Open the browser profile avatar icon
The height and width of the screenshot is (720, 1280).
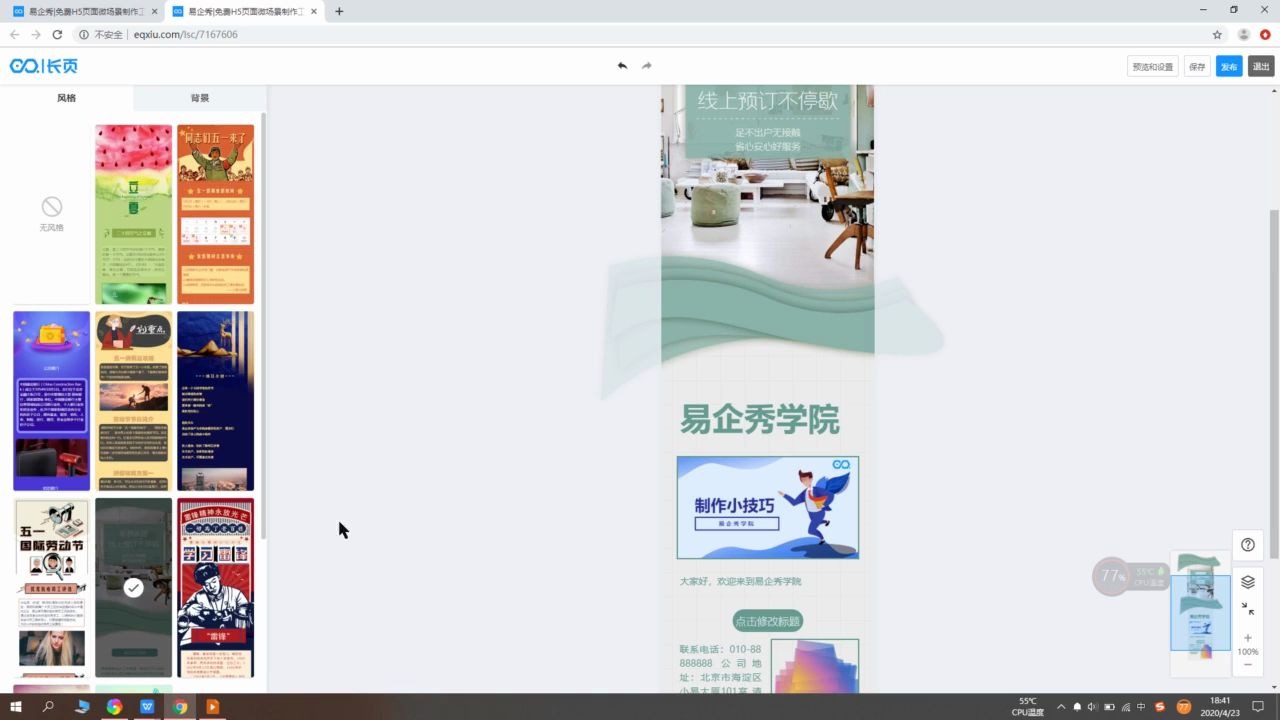click(1244, 34)
